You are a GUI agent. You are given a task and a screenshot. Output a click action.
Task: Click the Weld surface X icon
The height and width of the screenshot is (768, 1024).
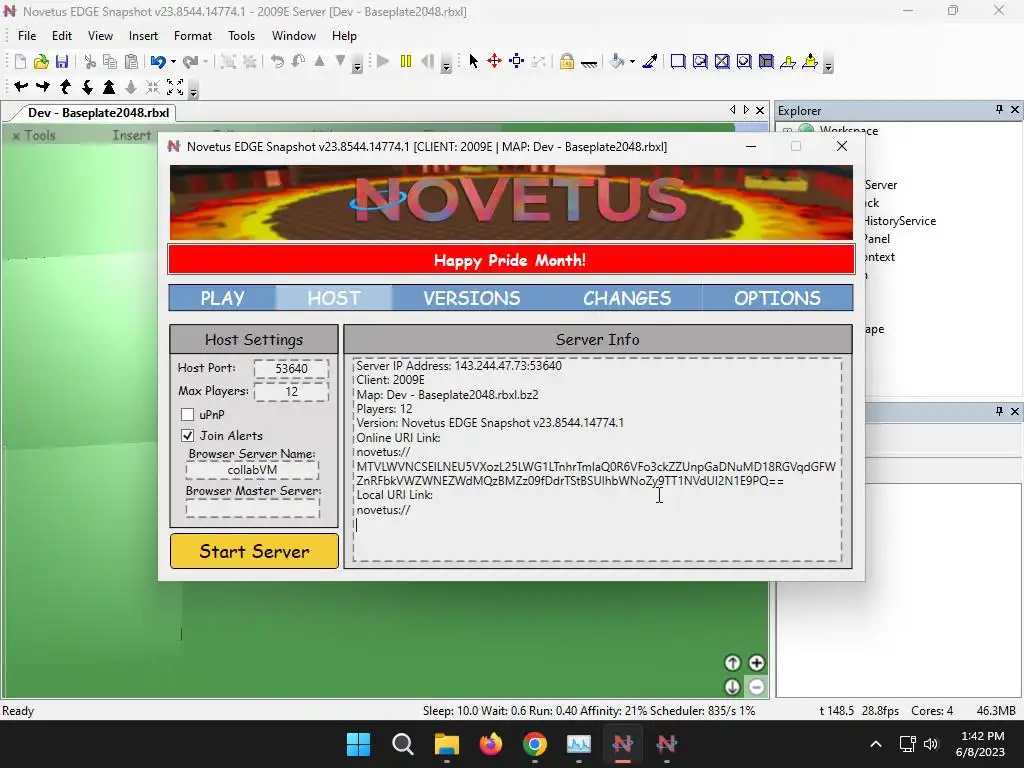(x=722, y=61)
